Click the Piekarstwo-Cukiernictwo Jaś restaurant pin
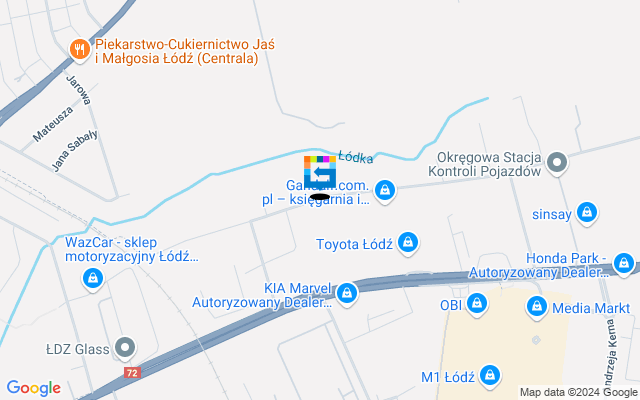This screenshot has width=640, height=400. [80, 50]
